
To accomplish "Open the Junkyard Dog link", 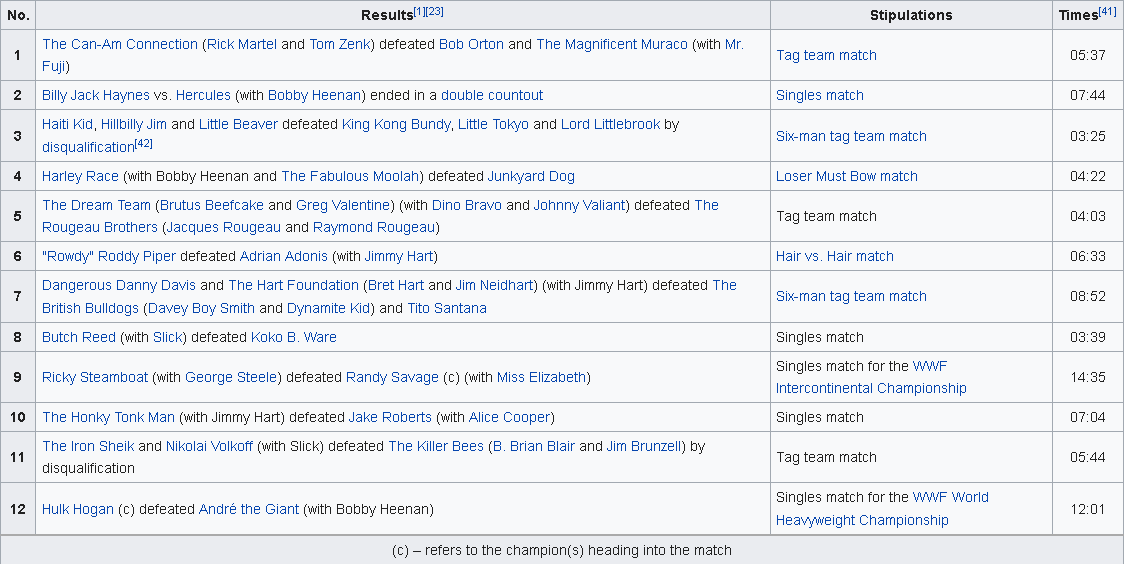I will 531,176.
